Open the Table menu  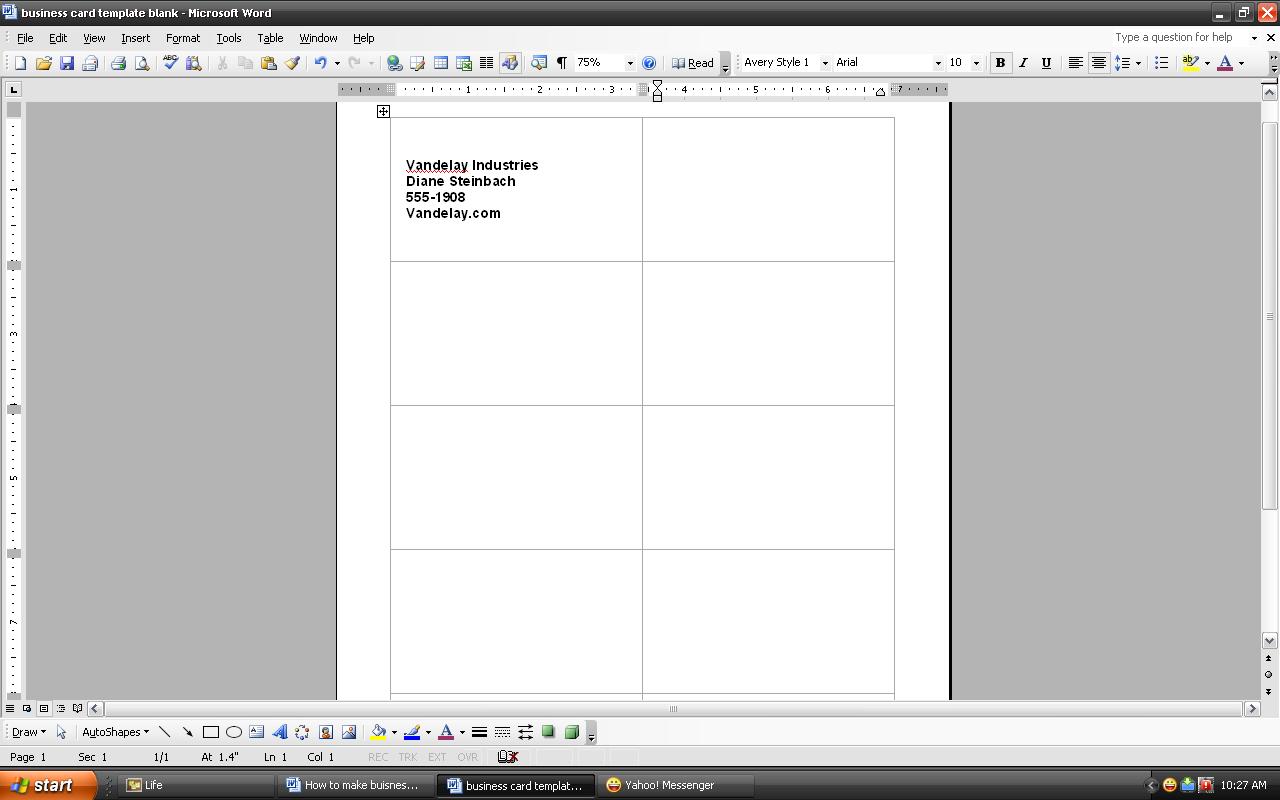tap(270, 38)
